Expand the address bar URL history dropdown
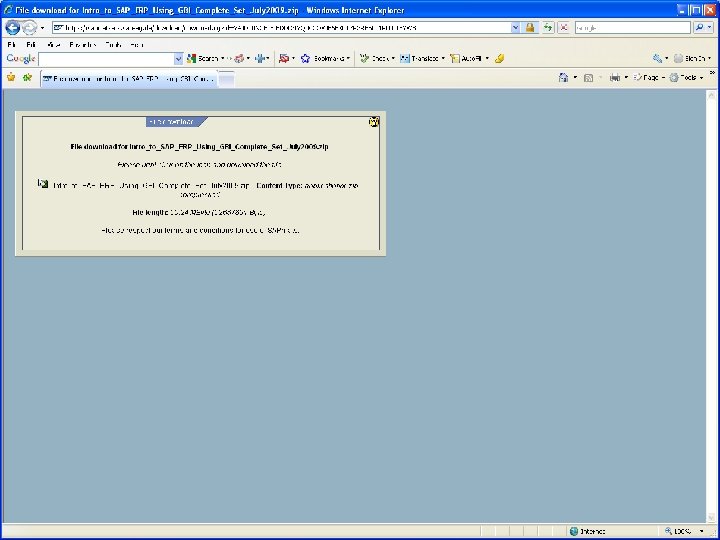The width and height of the screenshot is (720, 540). (x=515, y=28)
